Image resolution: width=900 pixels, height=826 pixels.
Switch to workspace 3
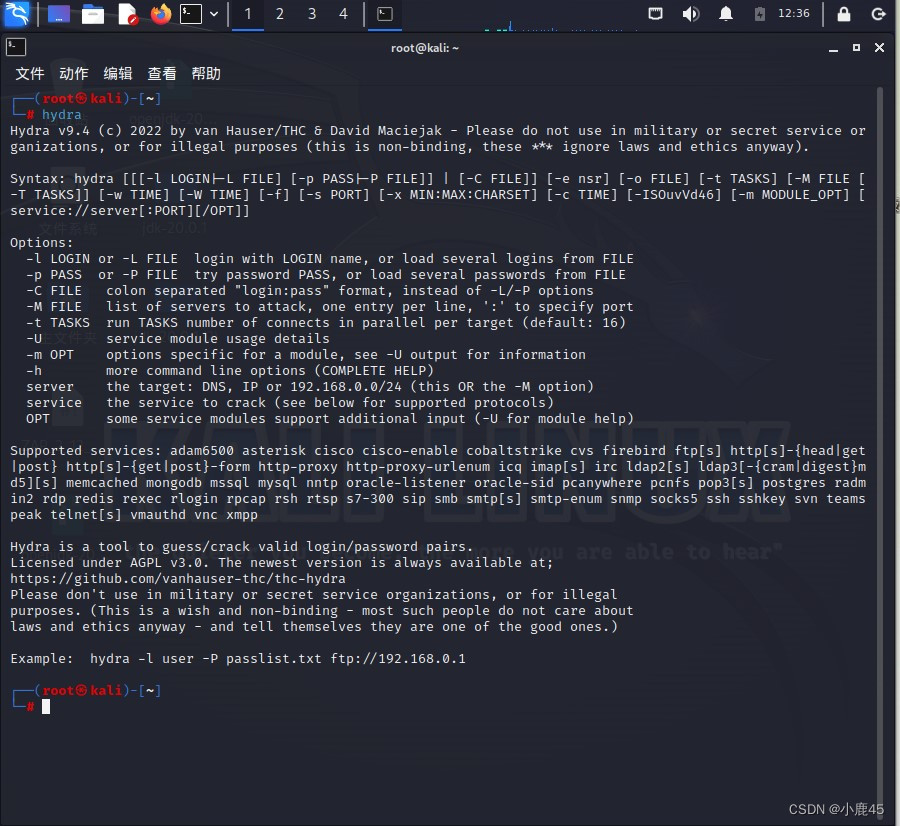tap(312, 14)
